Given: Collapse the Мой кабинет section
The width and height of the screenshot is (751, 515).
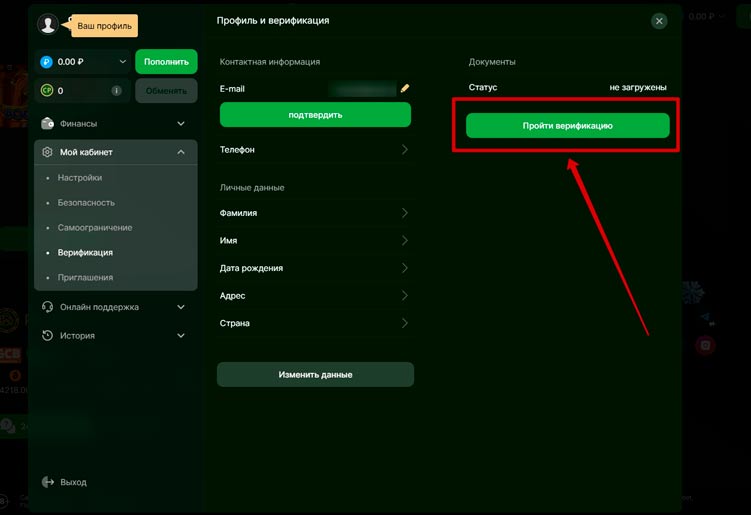Looking at the screenshot, I should [x=181, y=152].
